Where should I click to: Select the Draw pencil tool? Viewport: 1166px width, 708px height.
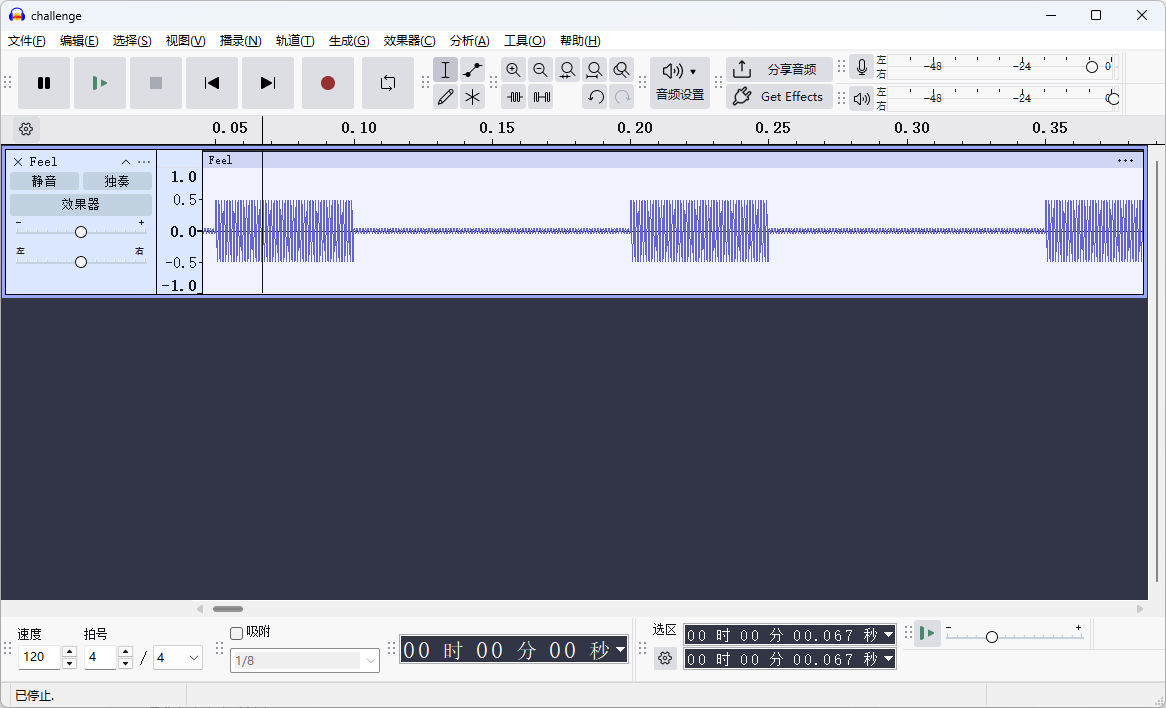[x=446, y=97]
